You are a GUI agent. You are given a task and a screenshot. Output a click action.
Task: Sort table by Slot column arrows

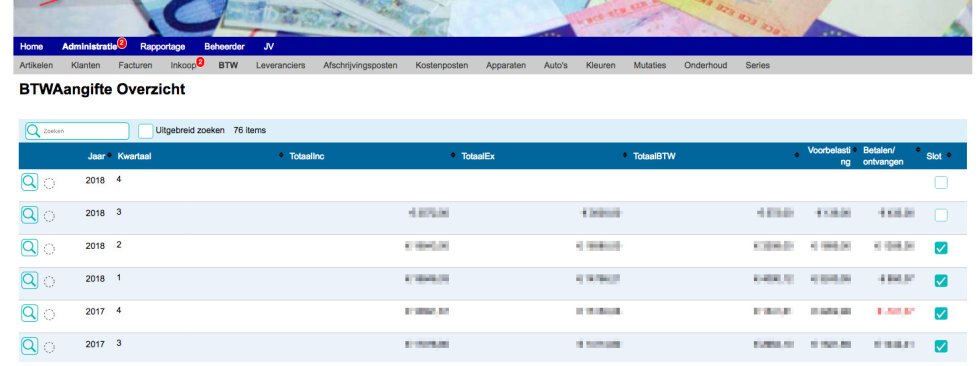coord(948,155)
